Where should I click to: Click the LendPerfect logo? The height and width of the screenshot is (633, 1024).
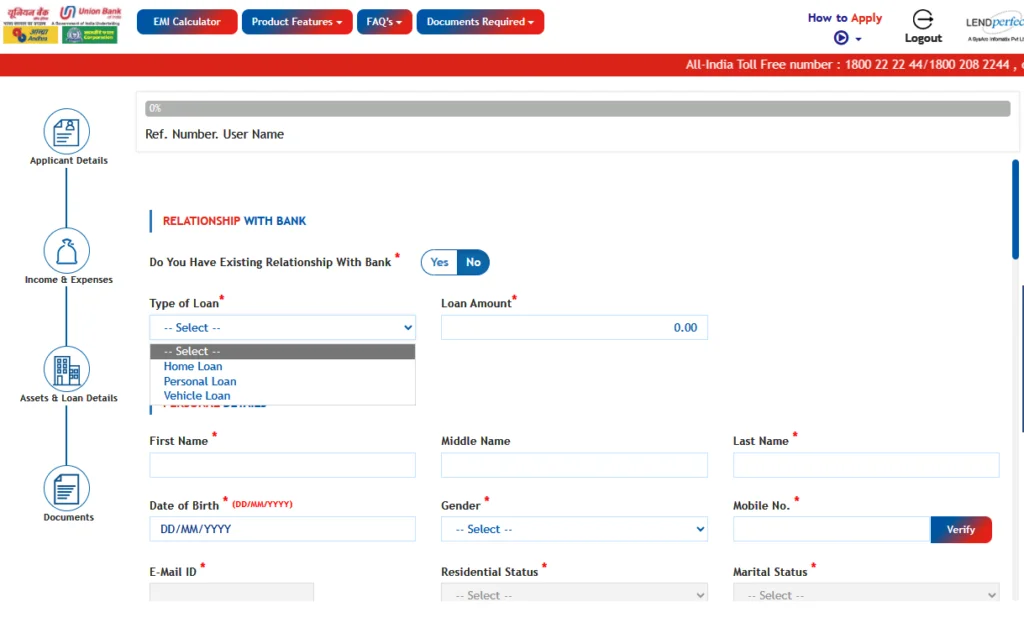pos(993,25)
